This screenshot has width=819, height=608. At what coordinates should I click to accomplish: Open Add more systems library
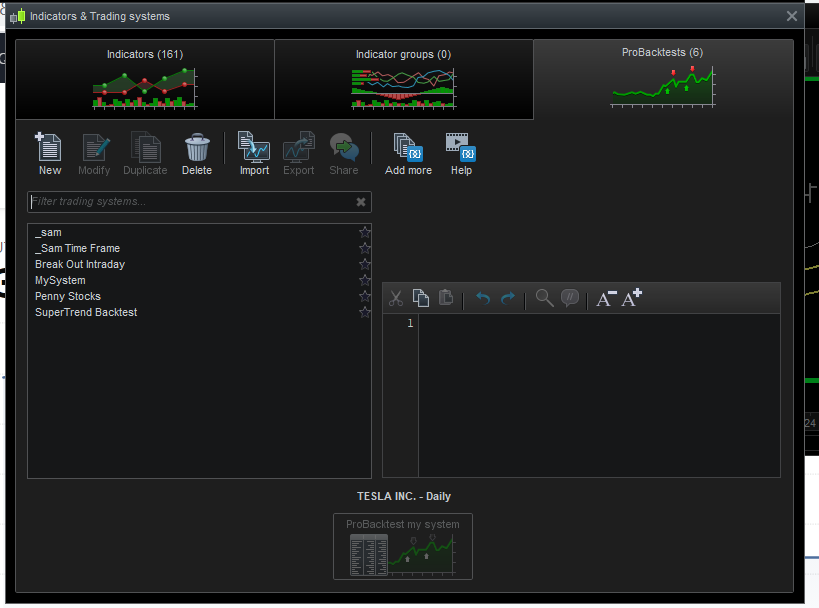(408, 154)
